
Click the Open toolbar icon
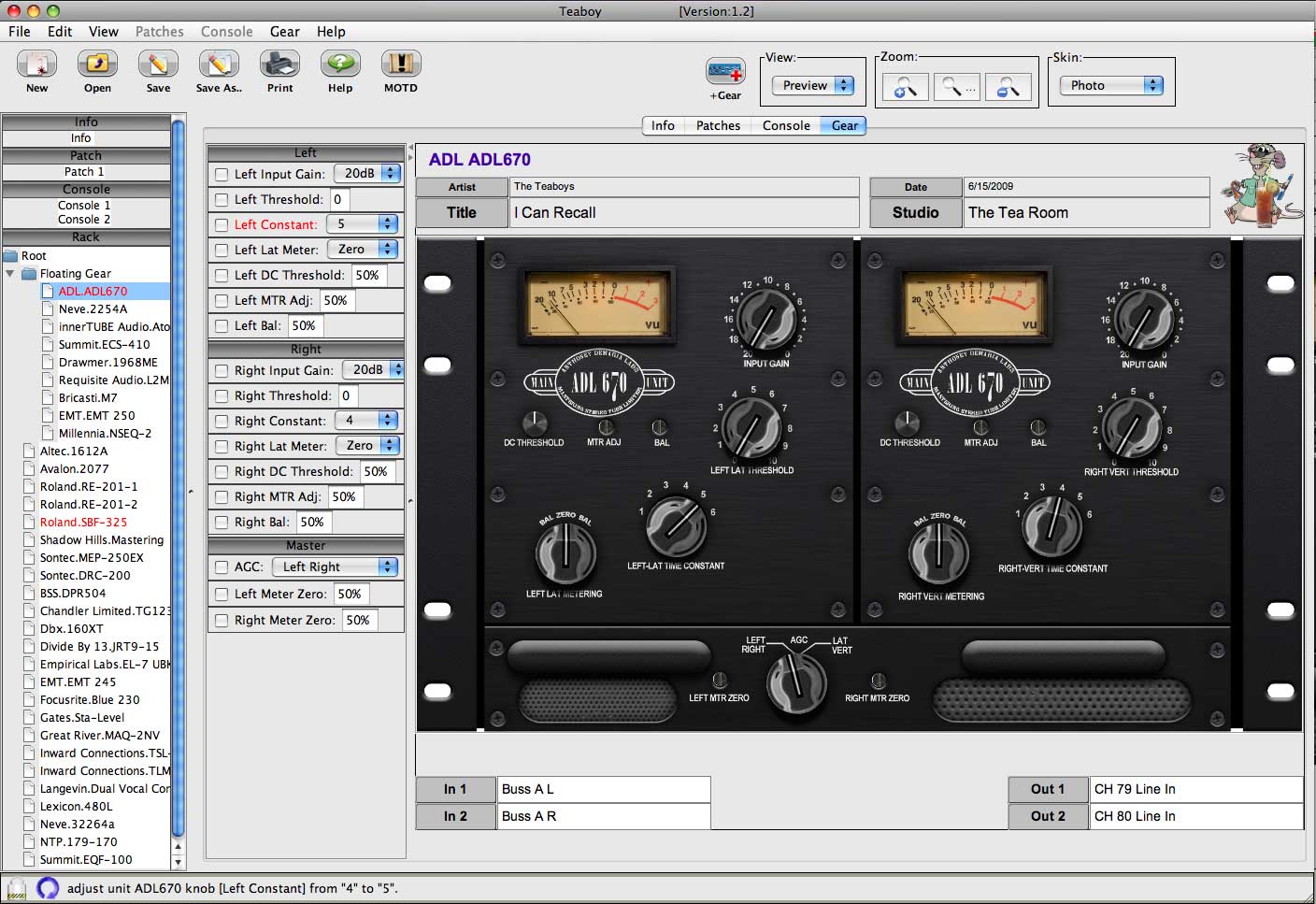[97, 65]
